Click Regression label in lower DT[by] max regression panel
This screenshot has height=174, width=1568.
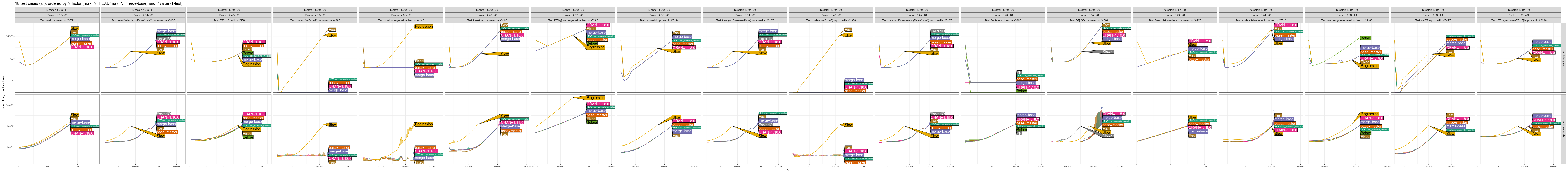[x=596, y=97]
